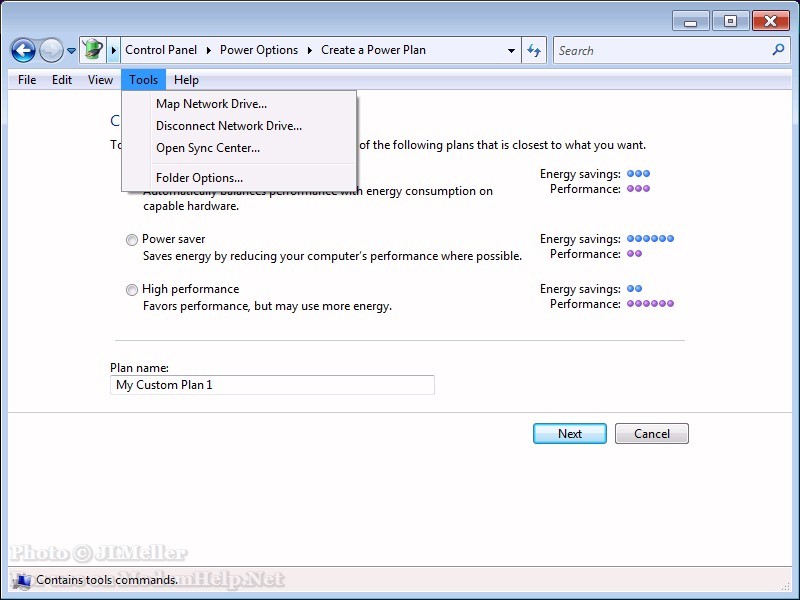
Task: Minimize the window
Action: click(x=690, y=22)
